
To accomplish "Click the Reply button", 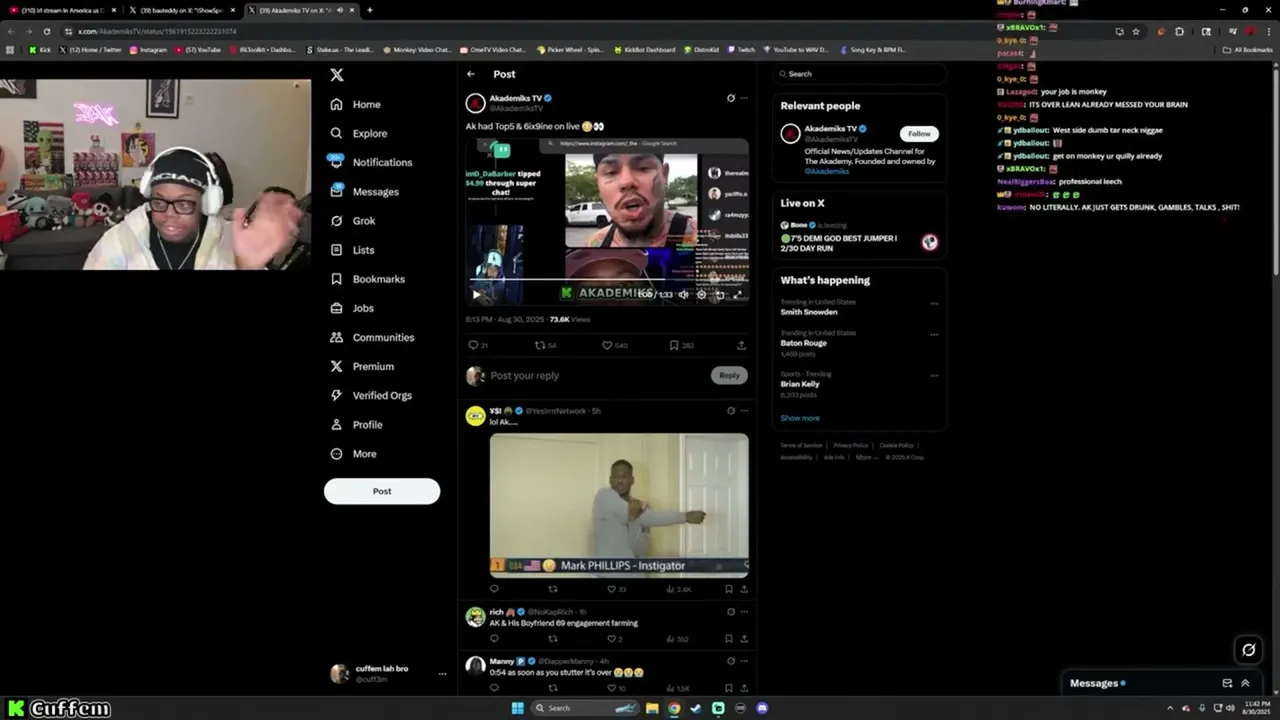I will (x=729, y=375).
